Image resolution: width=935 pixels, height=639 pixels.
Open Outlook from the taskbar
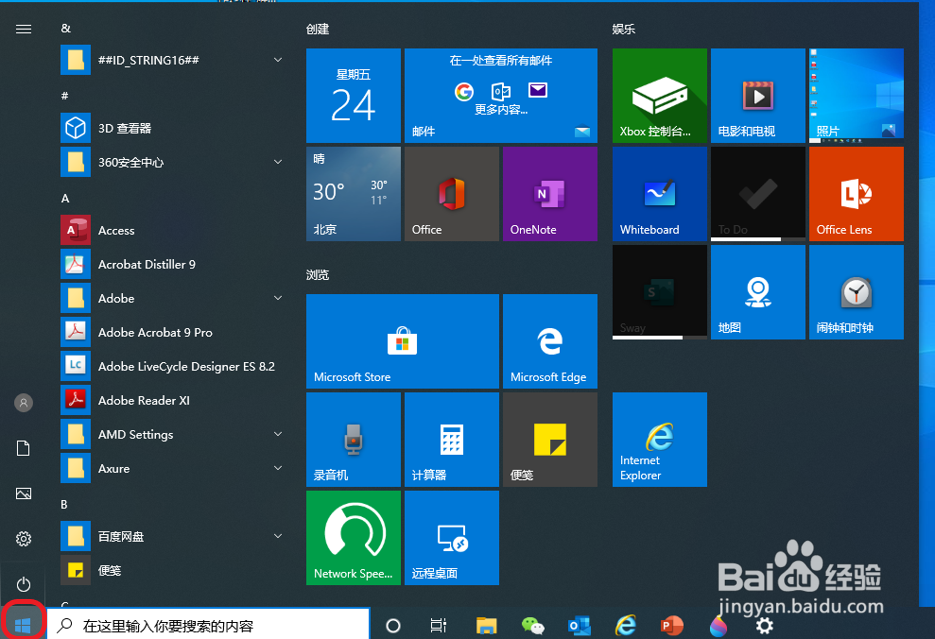tap(579, 625)
